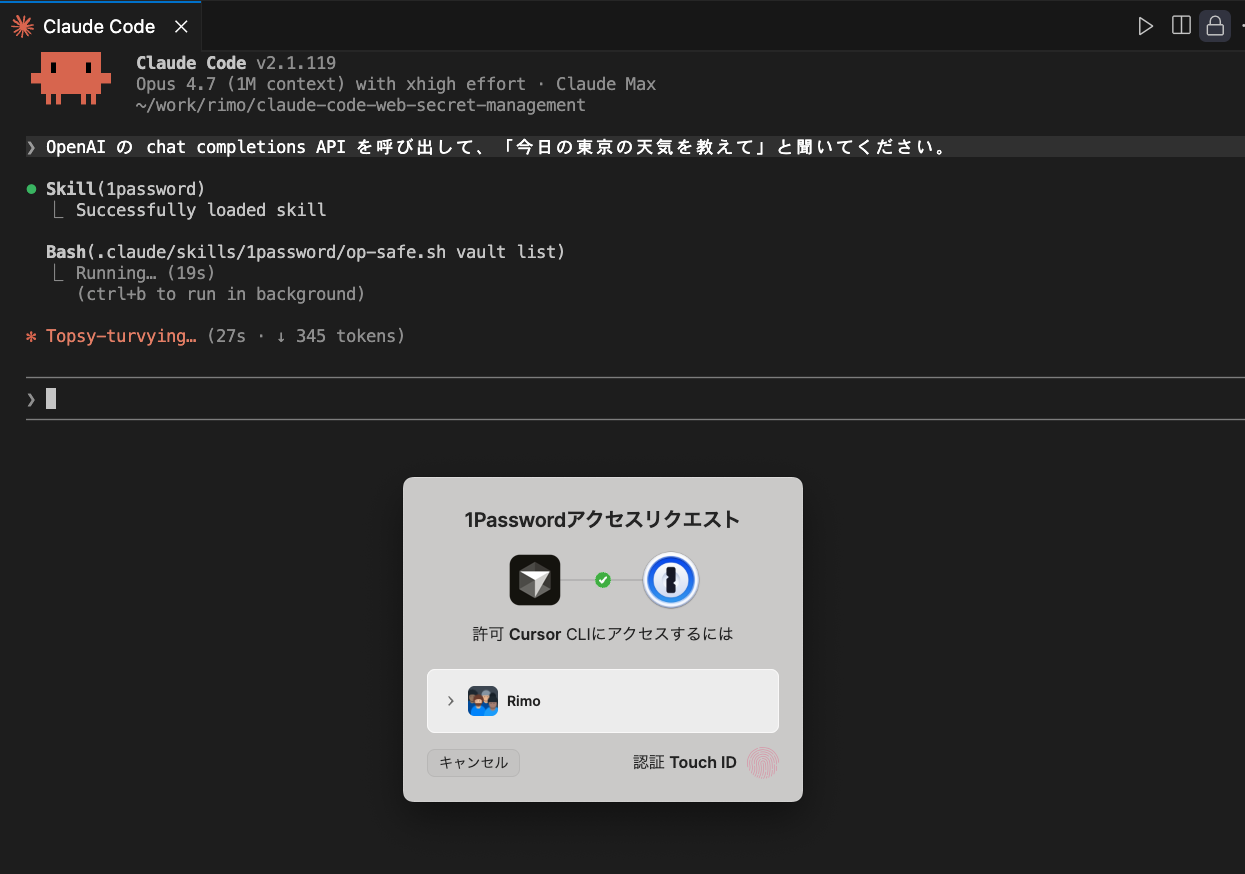Click the green bullet beside Skill

click(x=31, y=189)
